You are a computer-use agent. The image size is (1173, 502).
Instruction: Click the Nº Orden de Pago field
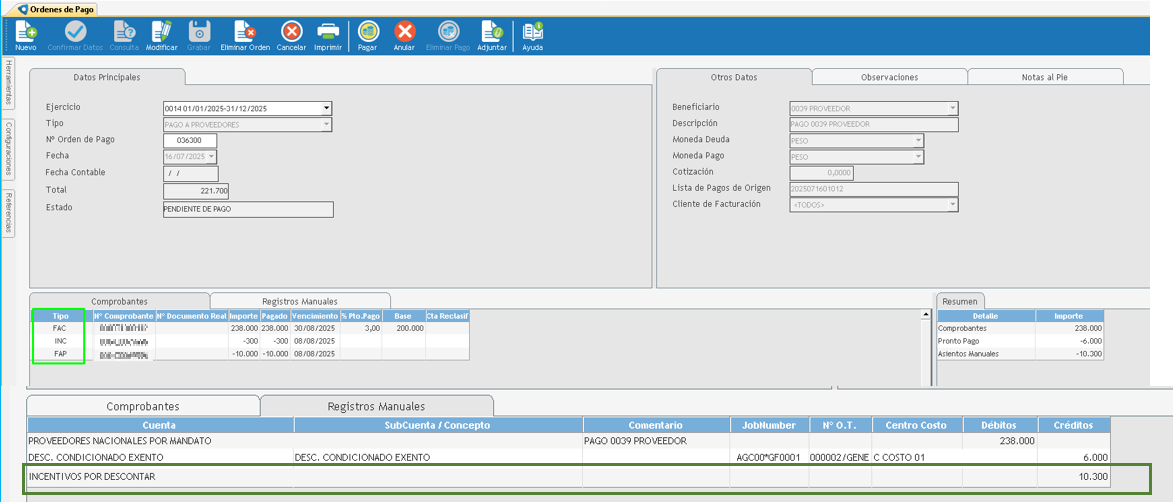pos(189,141)
